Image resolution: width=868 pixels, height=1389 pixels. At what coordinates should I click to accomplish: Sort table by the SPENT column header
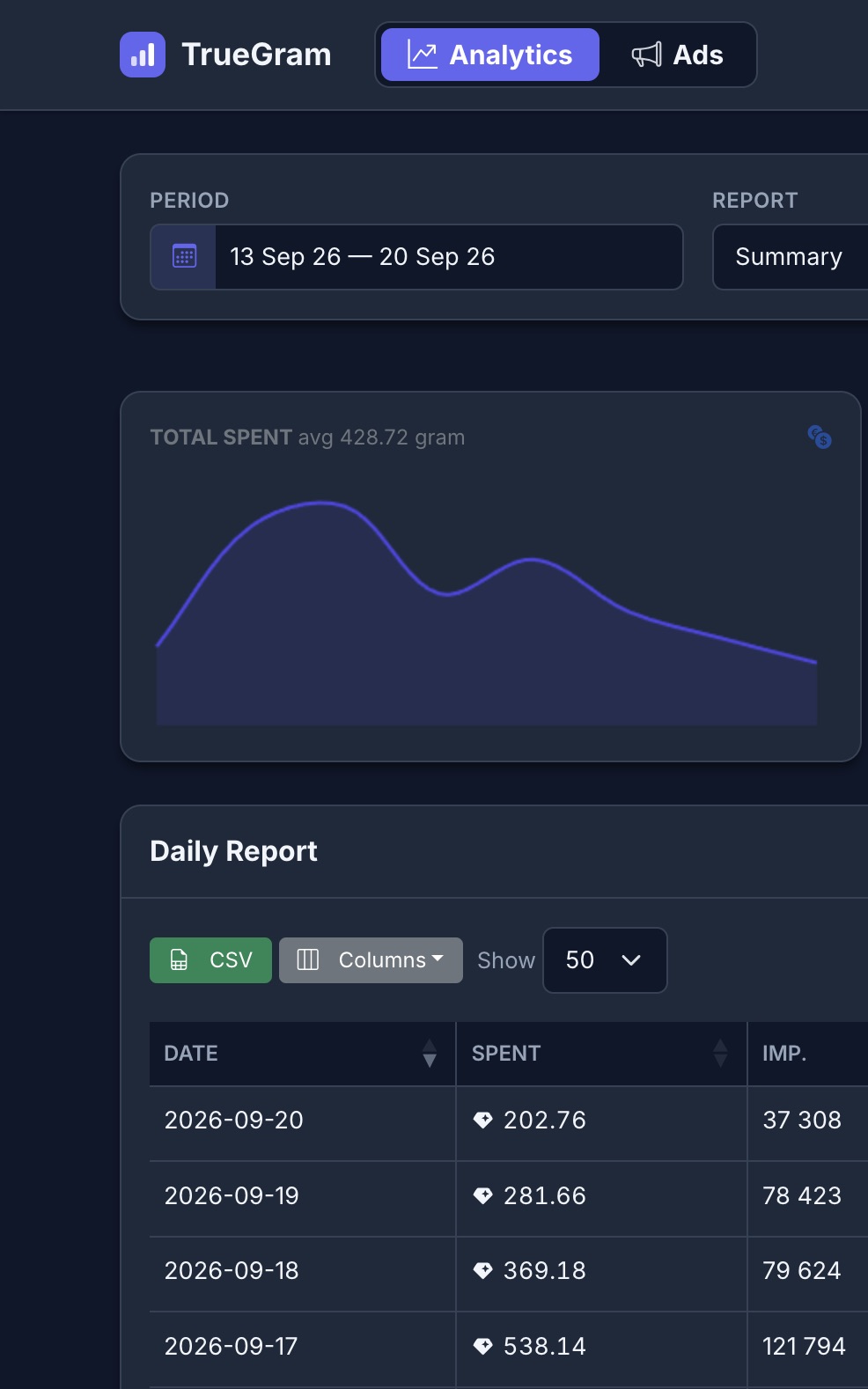click(601, 1054)
